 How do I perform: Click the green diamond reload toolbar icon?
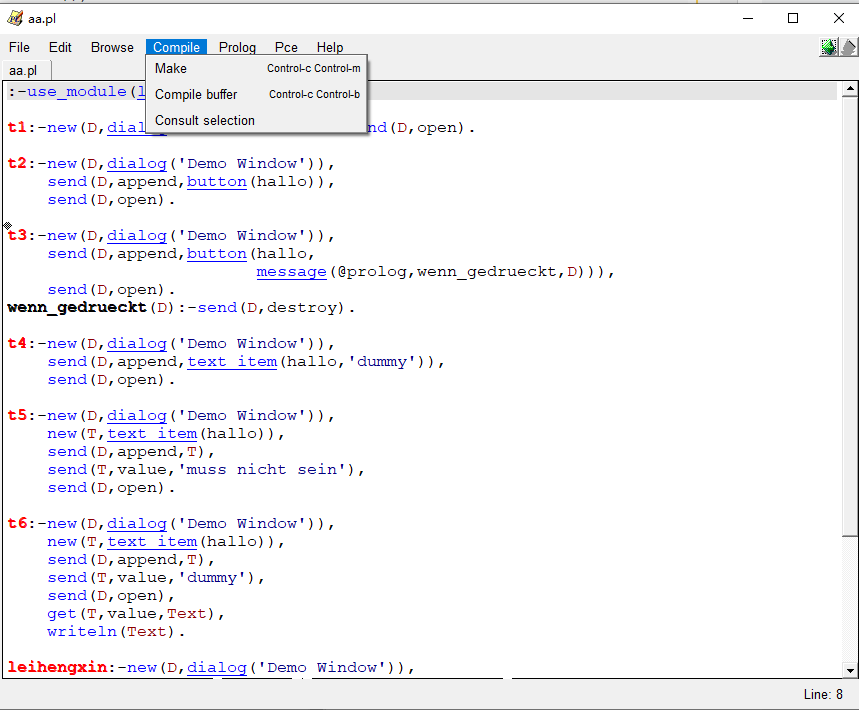[x=828, y=46]
